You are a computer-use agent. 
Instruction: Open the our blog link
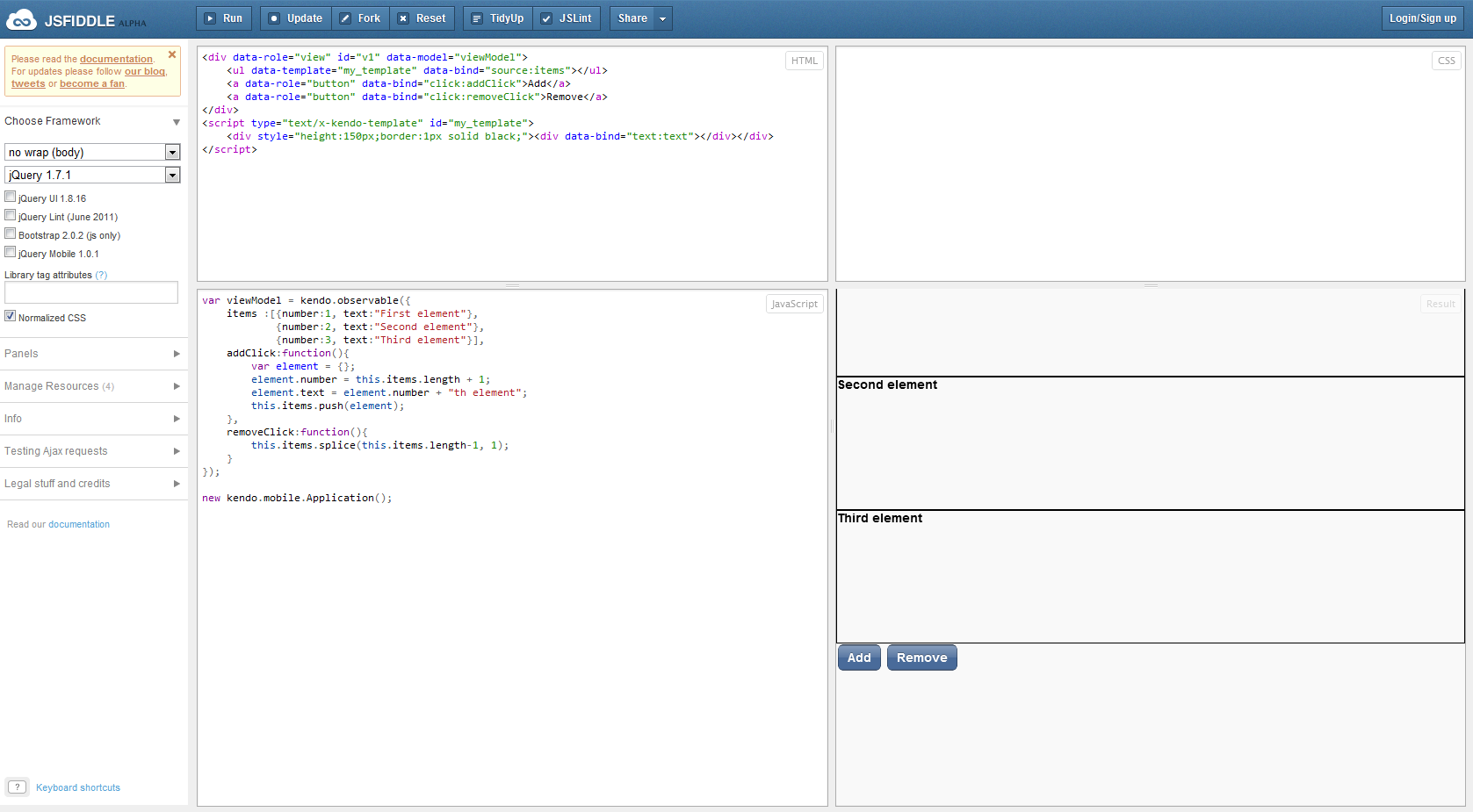(145, 72)
